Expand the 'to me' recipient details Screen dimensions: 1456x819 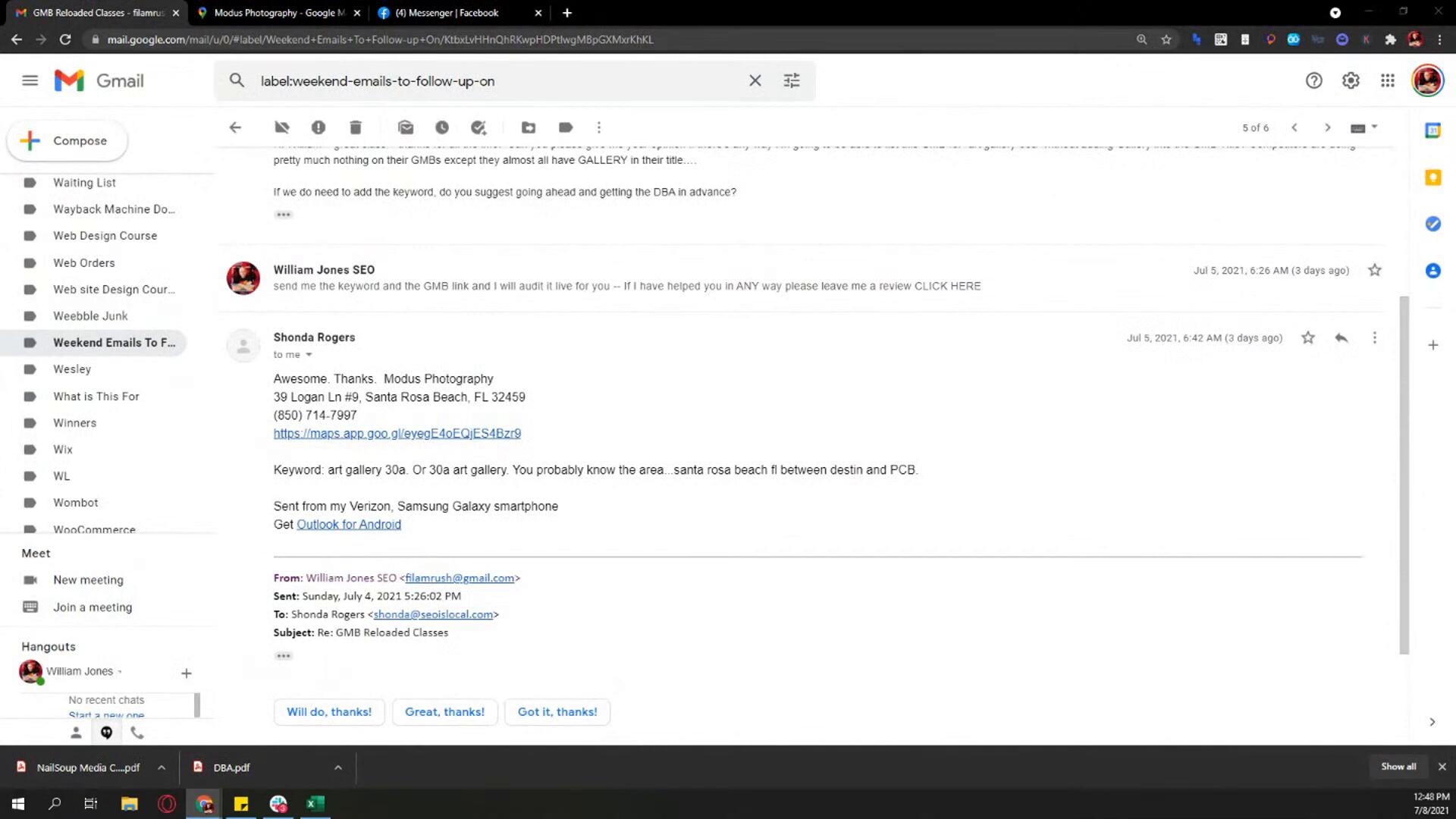click(x=309, y=355)
